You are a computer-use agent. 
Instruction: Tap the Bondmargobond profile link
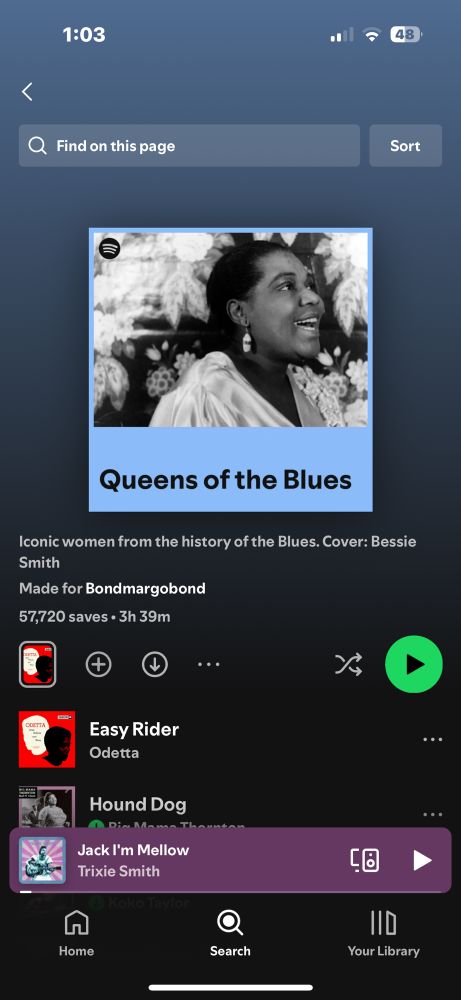(145, 588)
